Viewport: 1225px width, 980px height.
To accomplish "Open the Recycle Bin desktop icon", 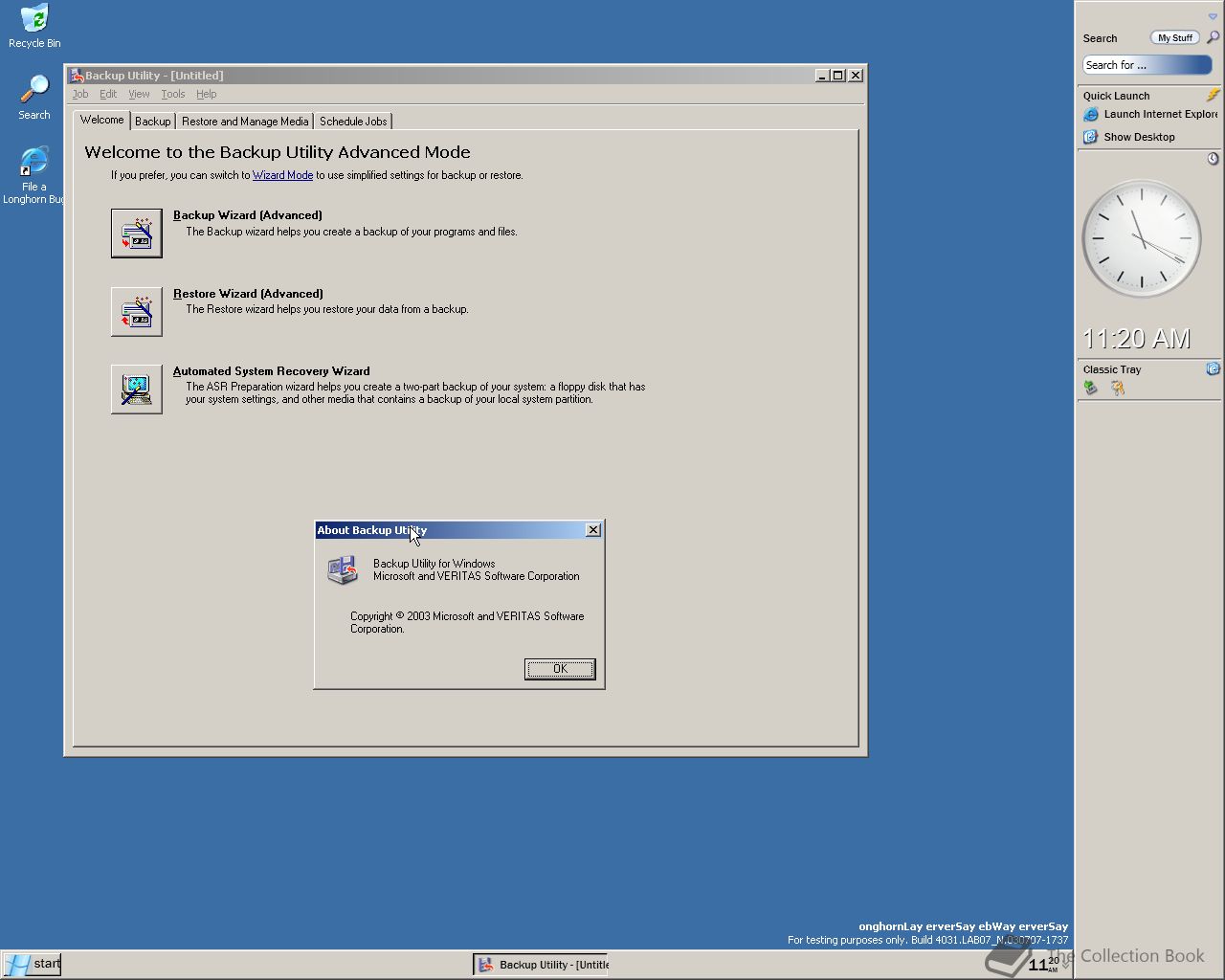I will (x=34, y=26).
